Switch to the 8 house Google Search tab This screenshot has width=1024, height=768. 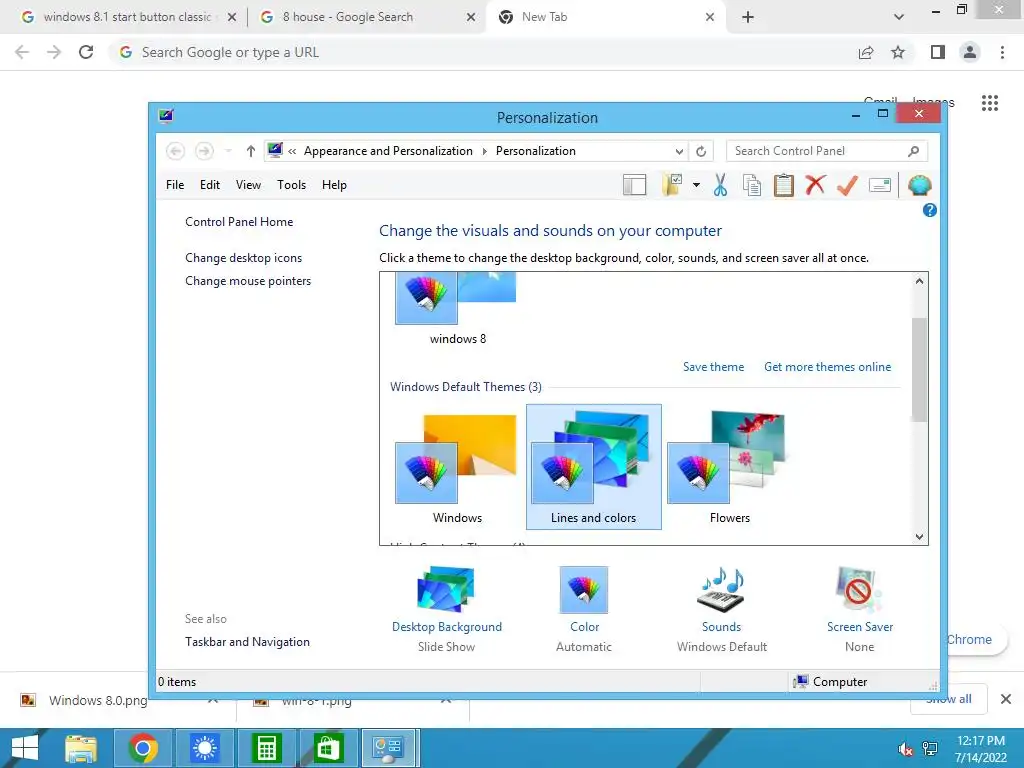pos(368,17)
